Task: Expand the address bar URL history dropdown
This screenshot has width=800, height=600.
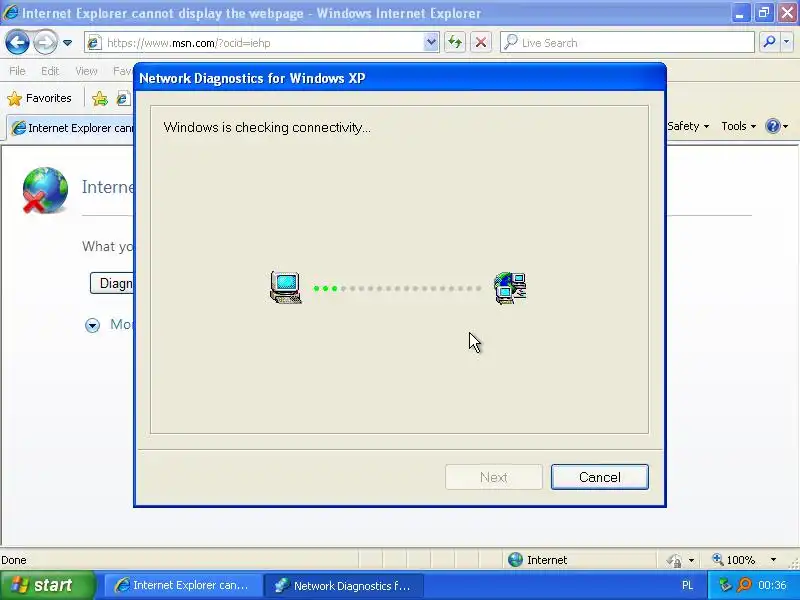Action: tap(431, 42)
